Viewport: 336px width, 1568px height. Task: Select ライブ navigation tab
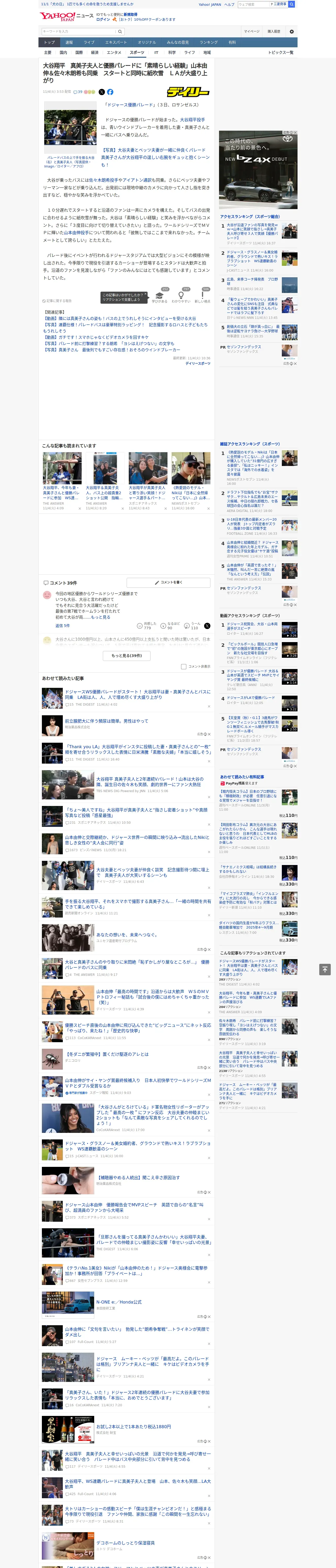pyautogui.click(x=89, y=43)
